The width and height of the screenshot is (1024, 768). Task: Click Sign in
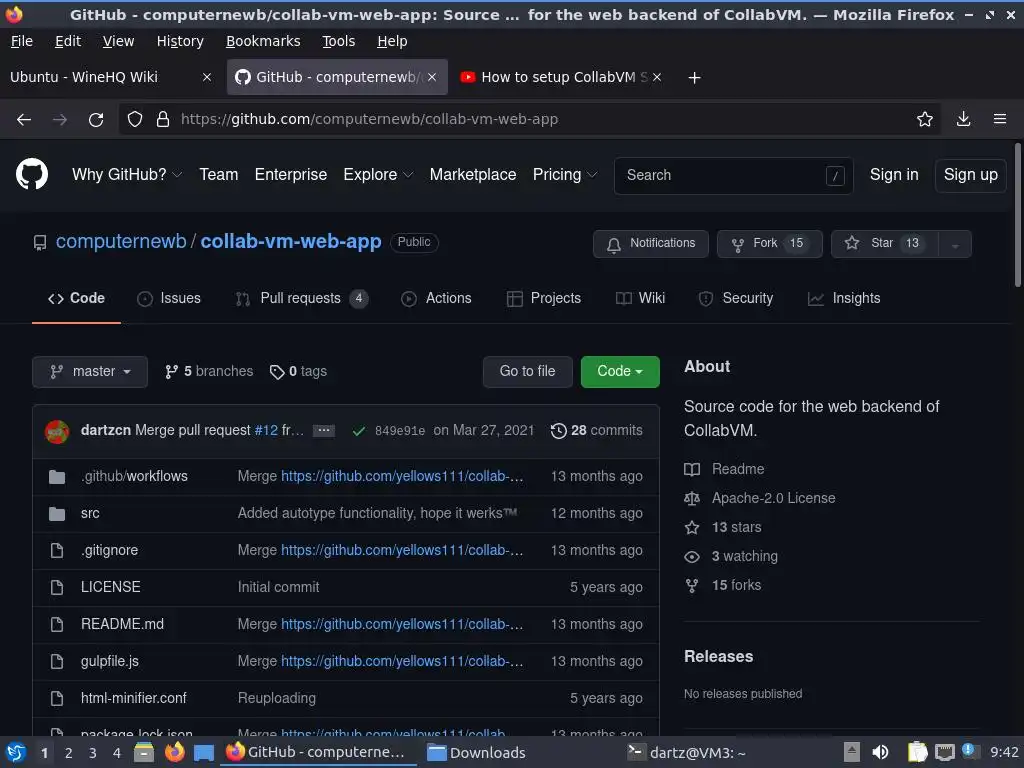tap(893, 174)
